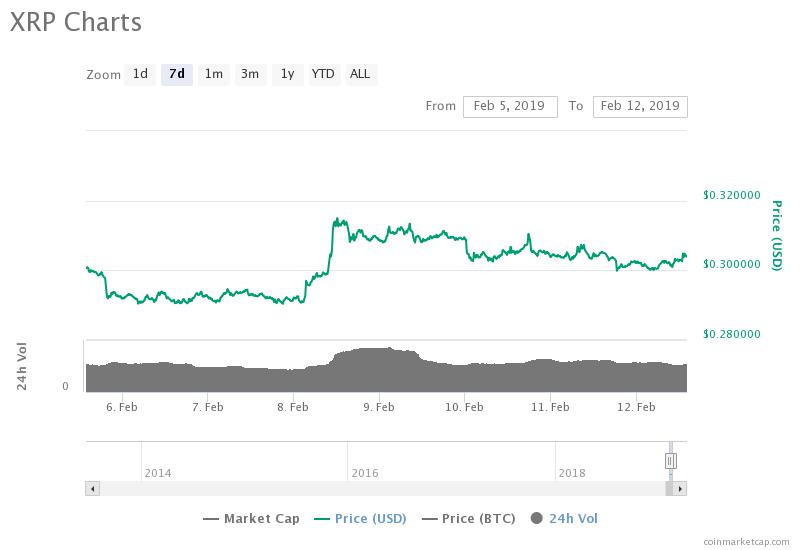
Task: Edit the To date Feb 12, 2019
Action: tap(640, 106)
